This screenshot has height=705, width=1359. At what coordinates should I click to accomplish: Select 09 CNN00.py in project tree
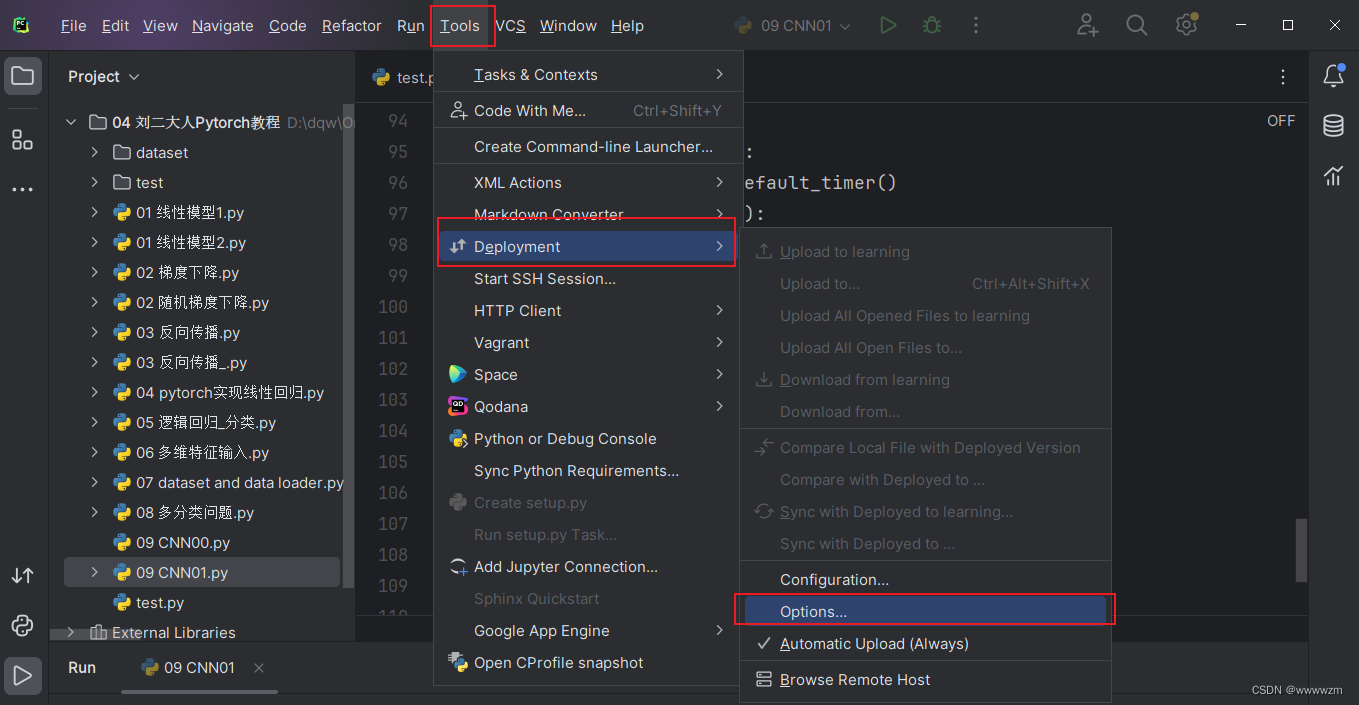(183, 543)
